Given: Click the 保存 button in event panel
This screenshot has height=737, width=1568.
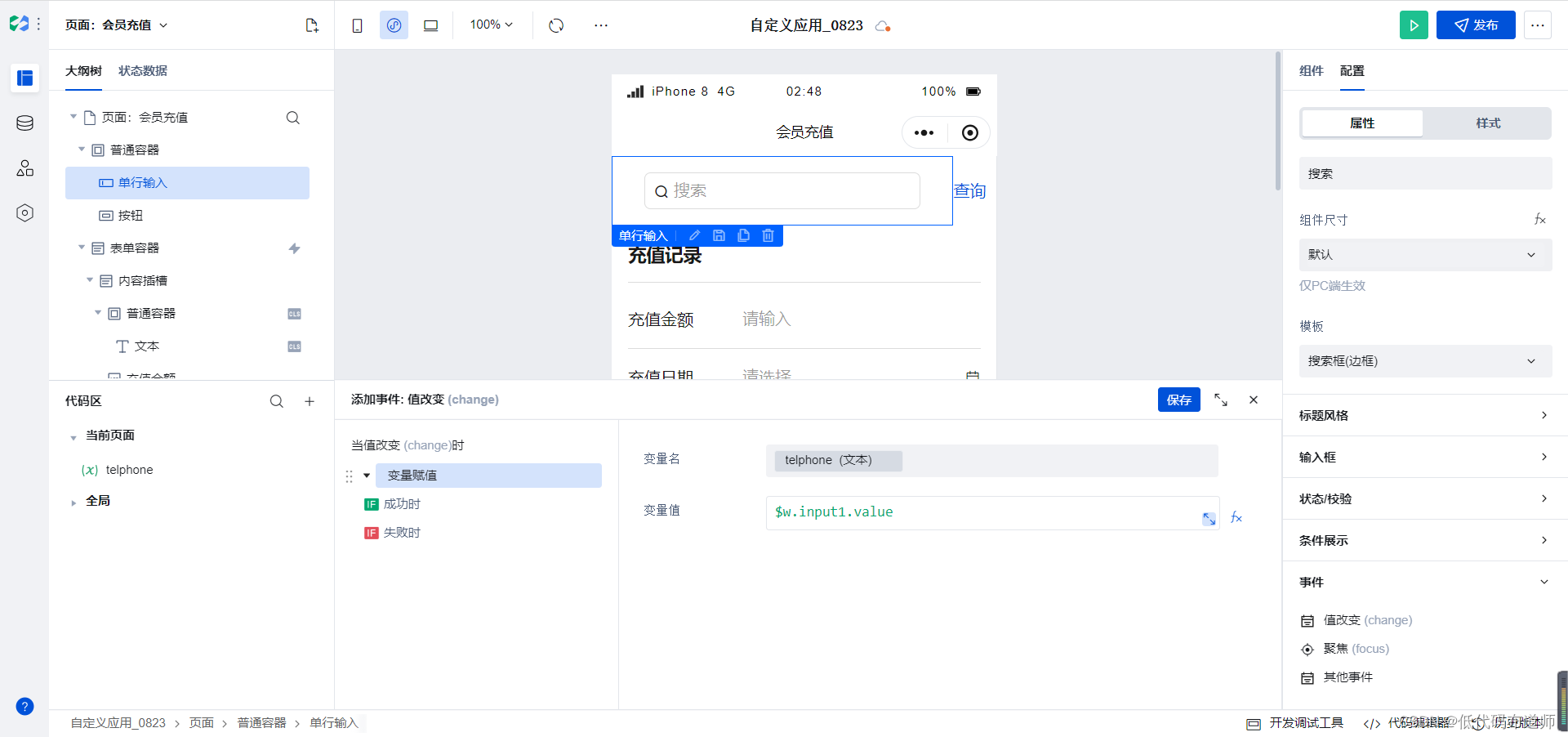Looking at the screenshot, I should coord(1178,400).
